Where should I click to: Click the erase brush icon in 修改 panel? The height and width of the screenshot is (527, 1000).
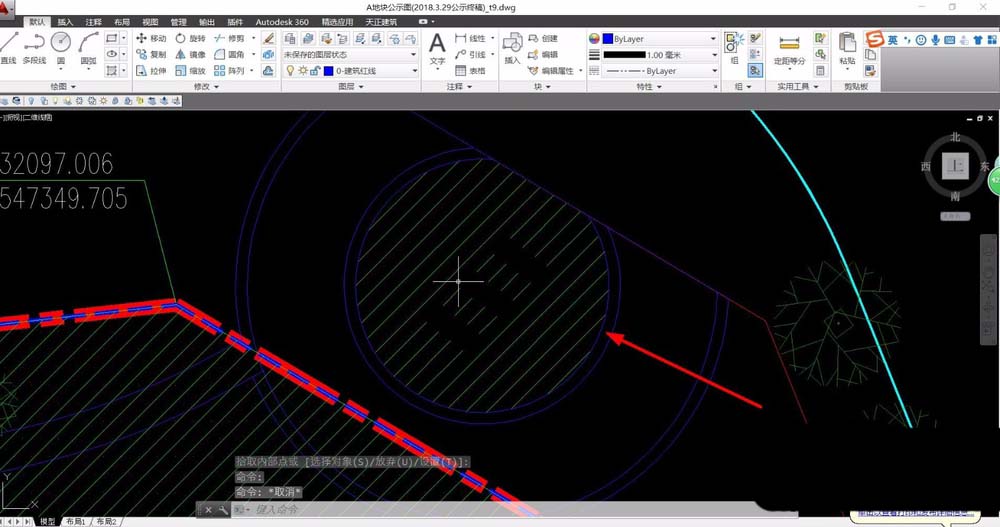click(x=268, y=38)
